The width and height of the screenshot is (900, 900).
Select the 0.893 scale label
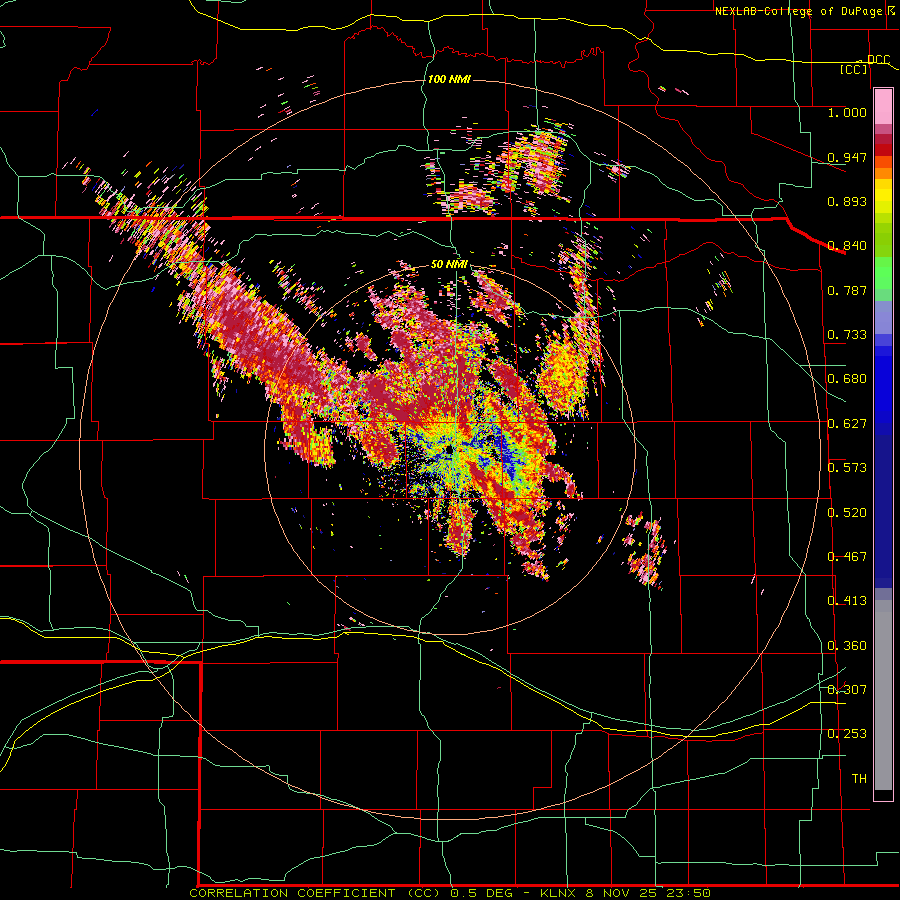tap(847, 201)
